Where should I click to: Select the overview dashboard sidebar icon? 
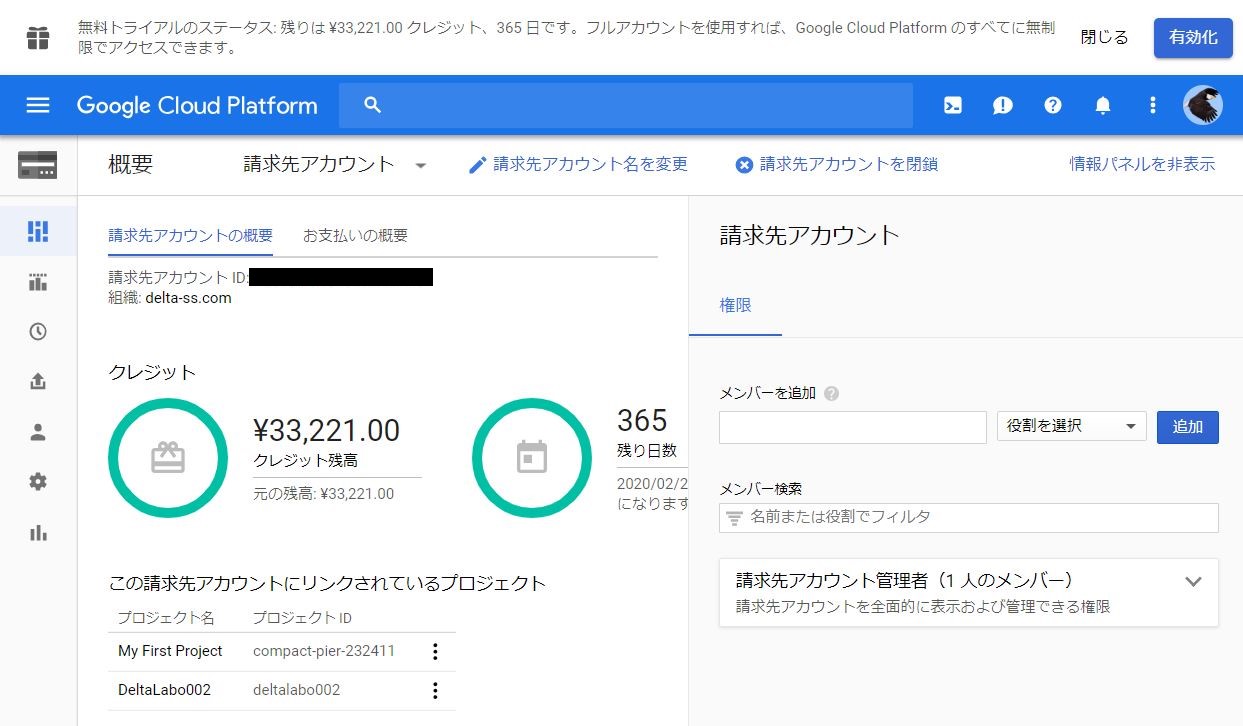click(38, 231)
